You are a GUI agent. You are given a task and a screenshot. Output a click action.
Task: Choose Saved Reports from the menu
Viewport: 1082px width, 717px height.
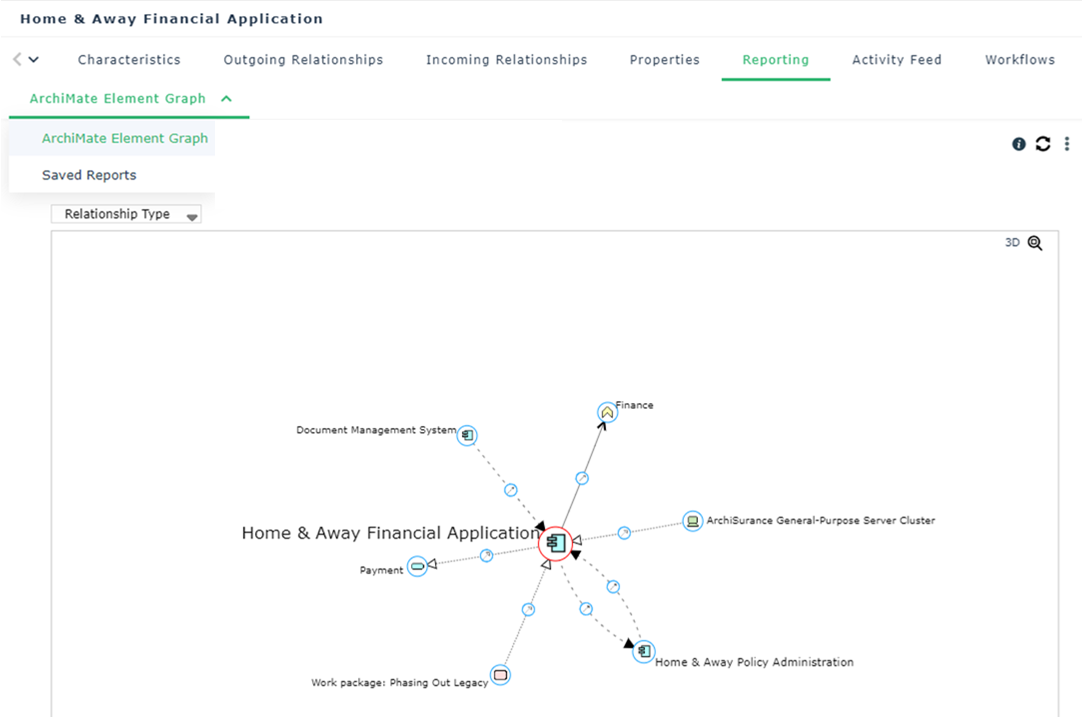tap(89, 175)
